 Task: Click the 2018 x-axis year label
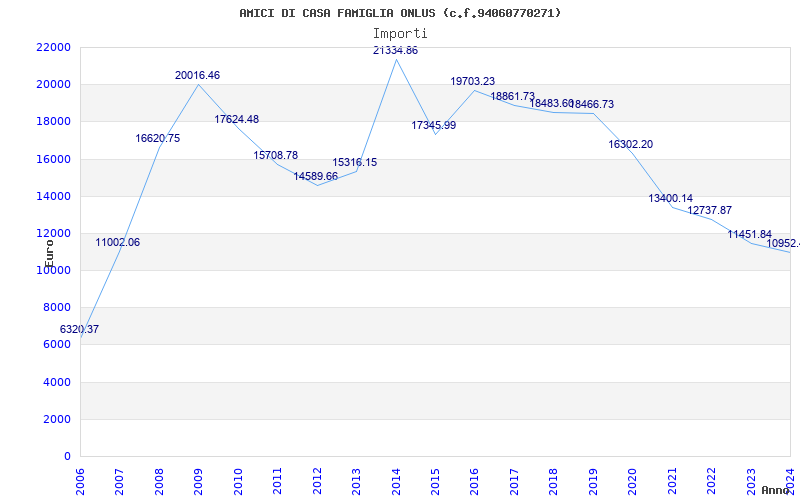coord(553,481)
